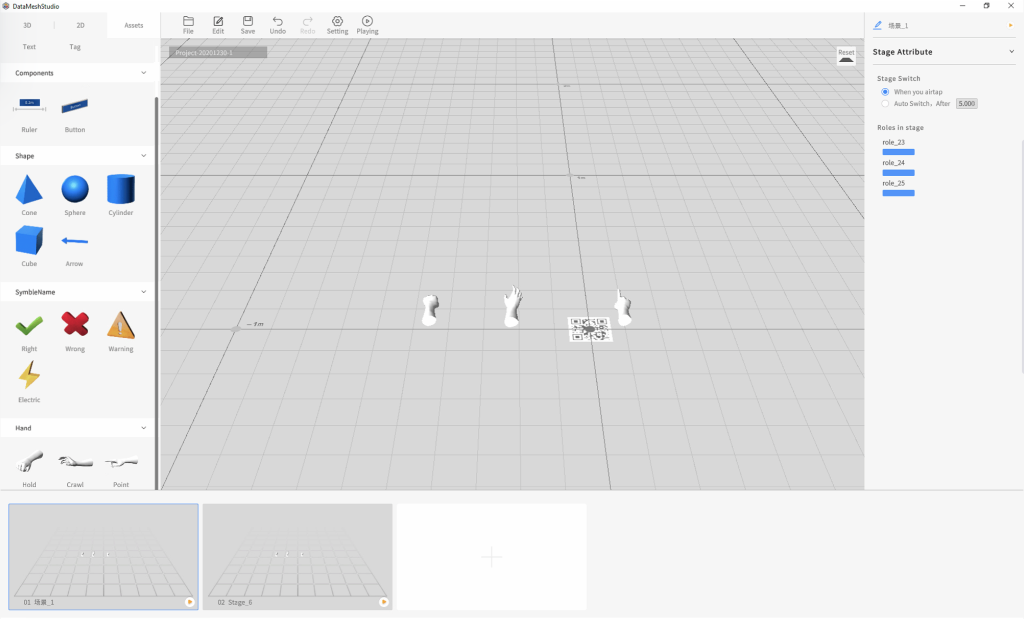
Task: Select 'Auto Switch, After' radio option
Action: click(x=885, y=104)
